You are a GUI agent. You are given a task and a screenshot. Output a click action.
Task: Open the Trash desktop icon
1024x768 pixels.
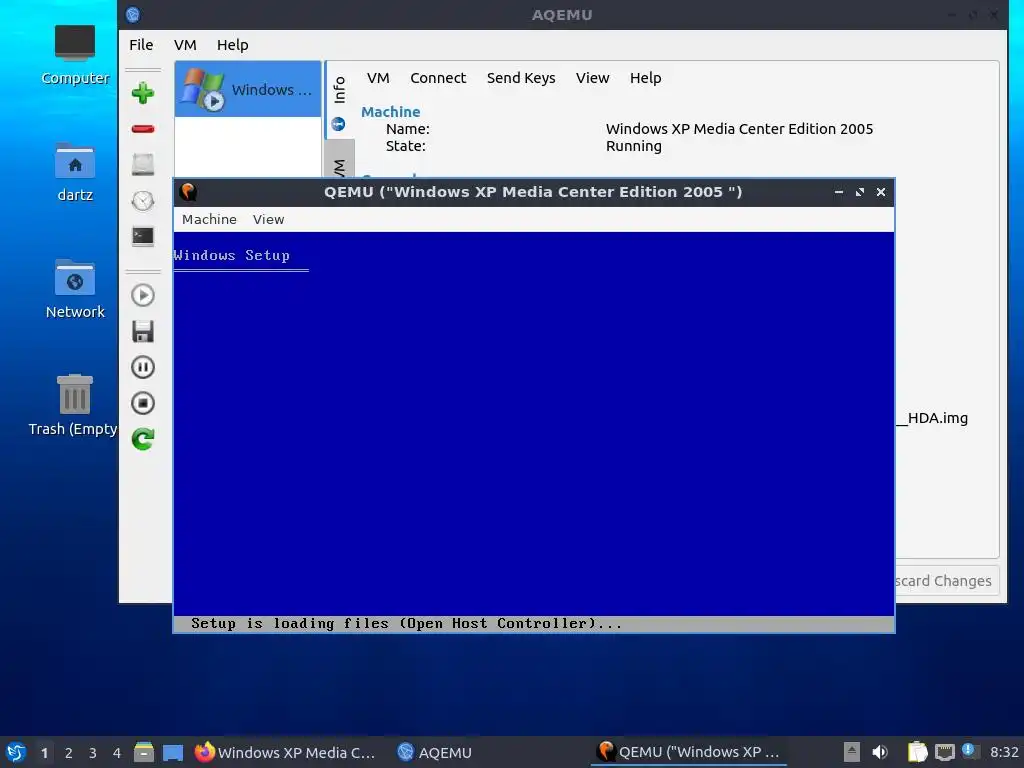coord(75,406)
